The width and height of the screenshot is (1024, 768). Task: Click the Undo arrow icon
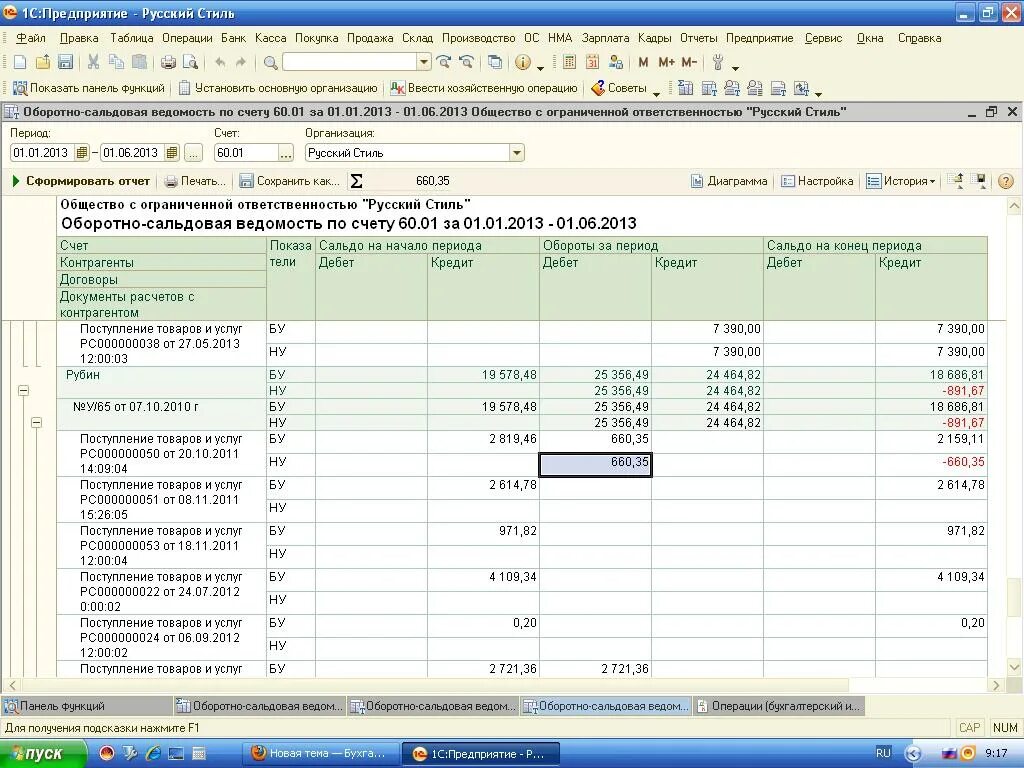(x=220, y=62)
